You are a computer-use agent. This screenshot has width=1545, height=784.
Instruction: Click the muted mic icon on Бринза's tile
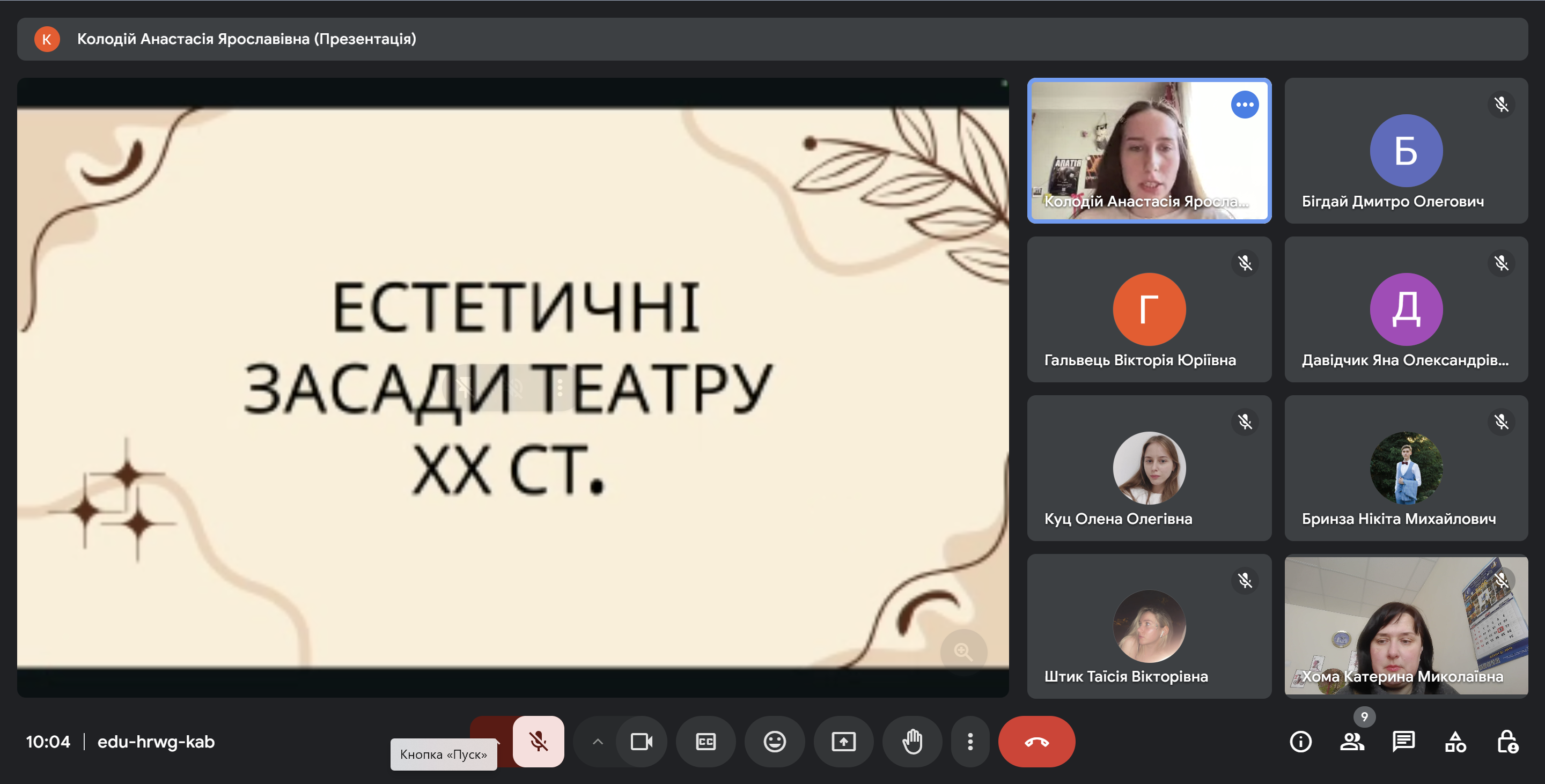tap(1501, 421)
